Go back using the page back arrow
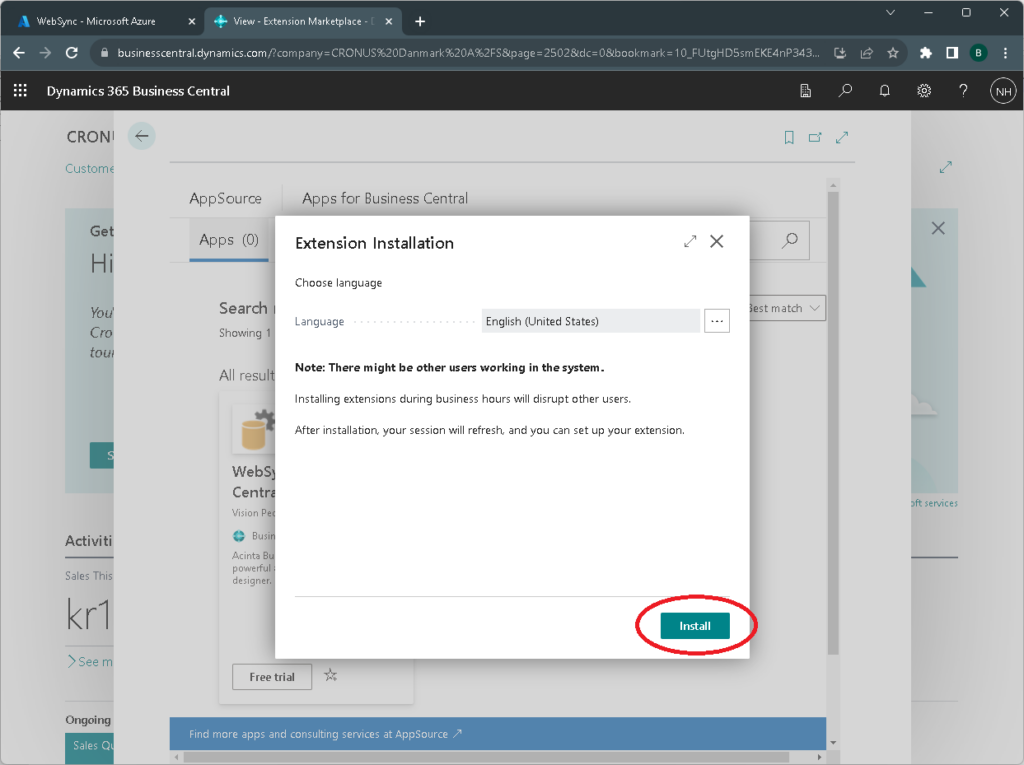The image size is (1024, 765). (x=142, y=136)
